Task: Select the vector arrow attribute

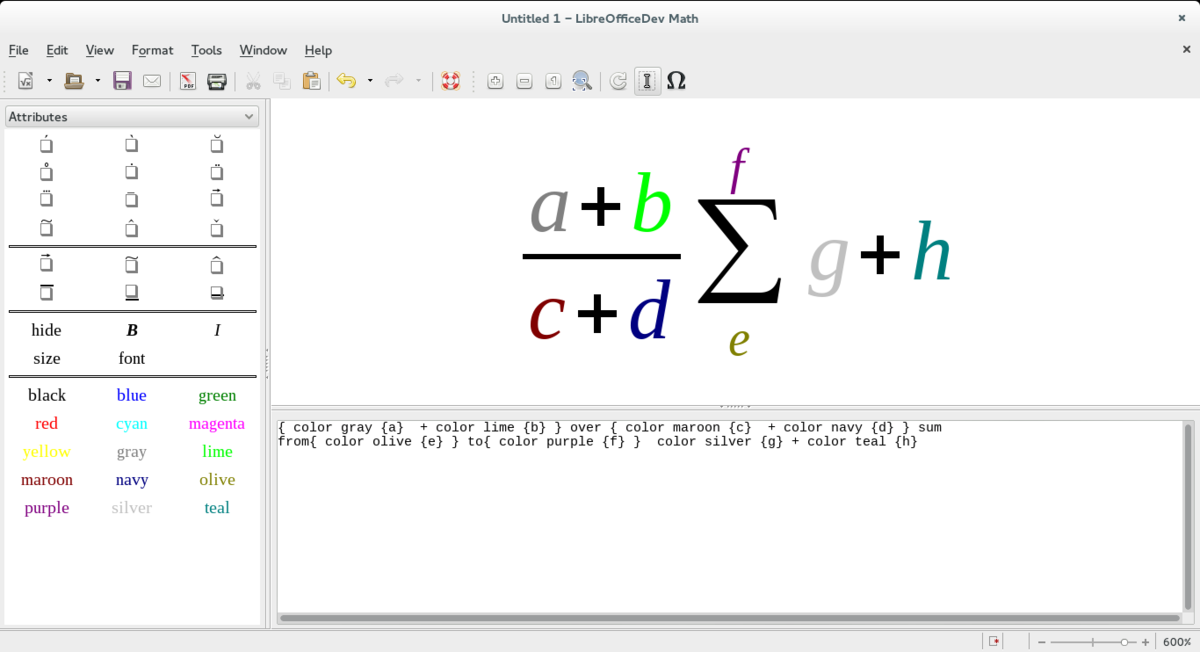Action: point(216,200)
